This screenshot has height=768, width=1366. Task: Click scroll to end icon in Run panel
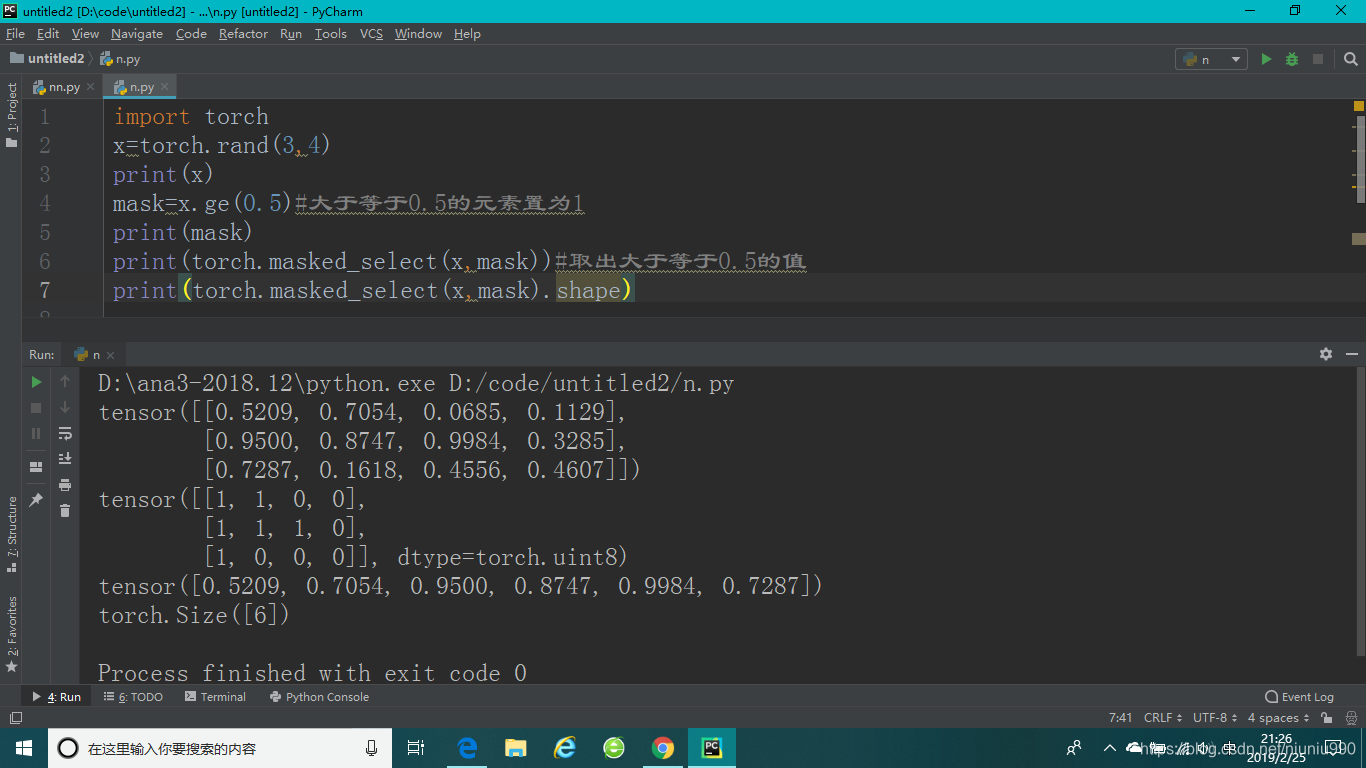[x=65, y=459]
